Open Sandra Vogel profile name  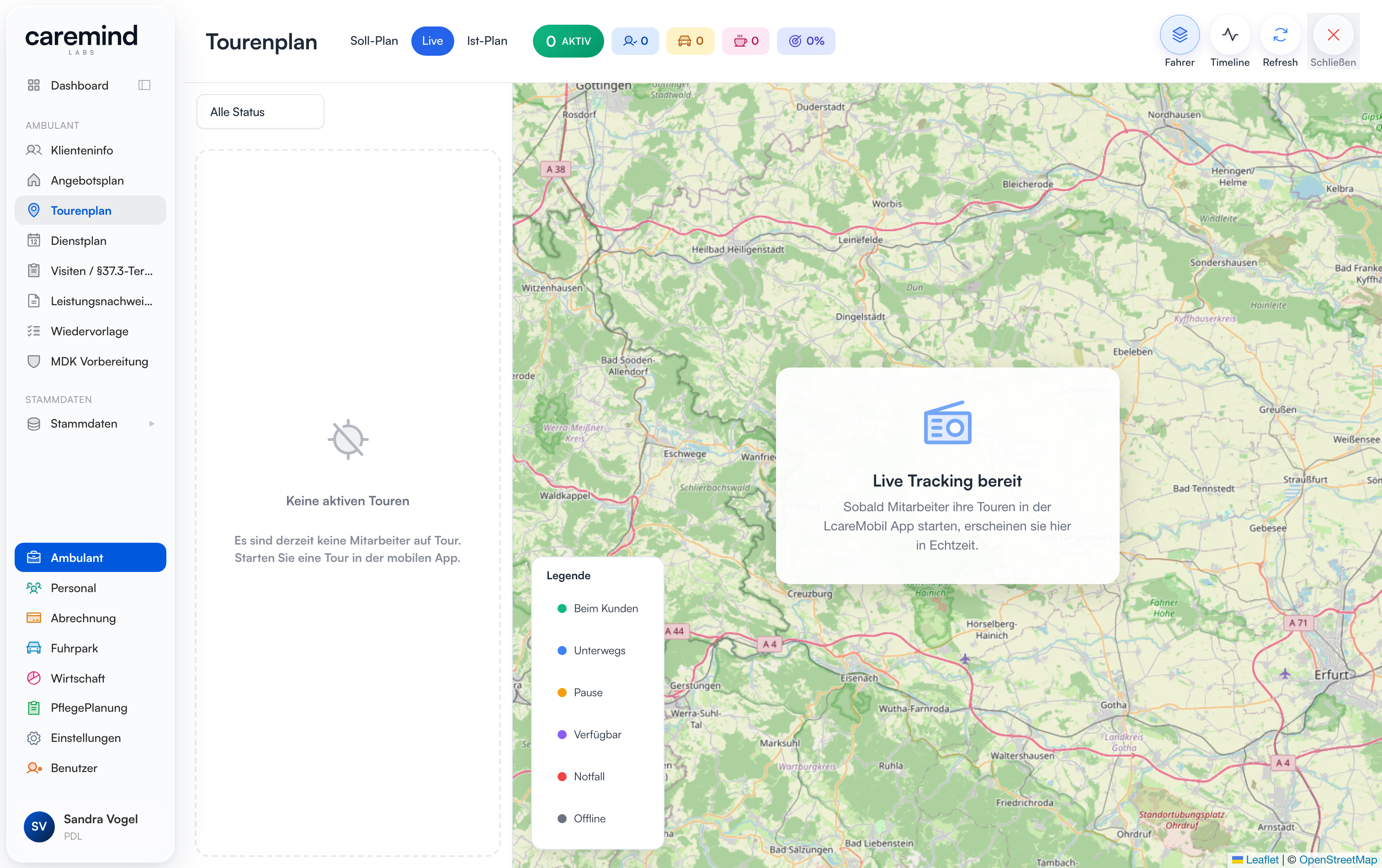(x=101, y=819)
